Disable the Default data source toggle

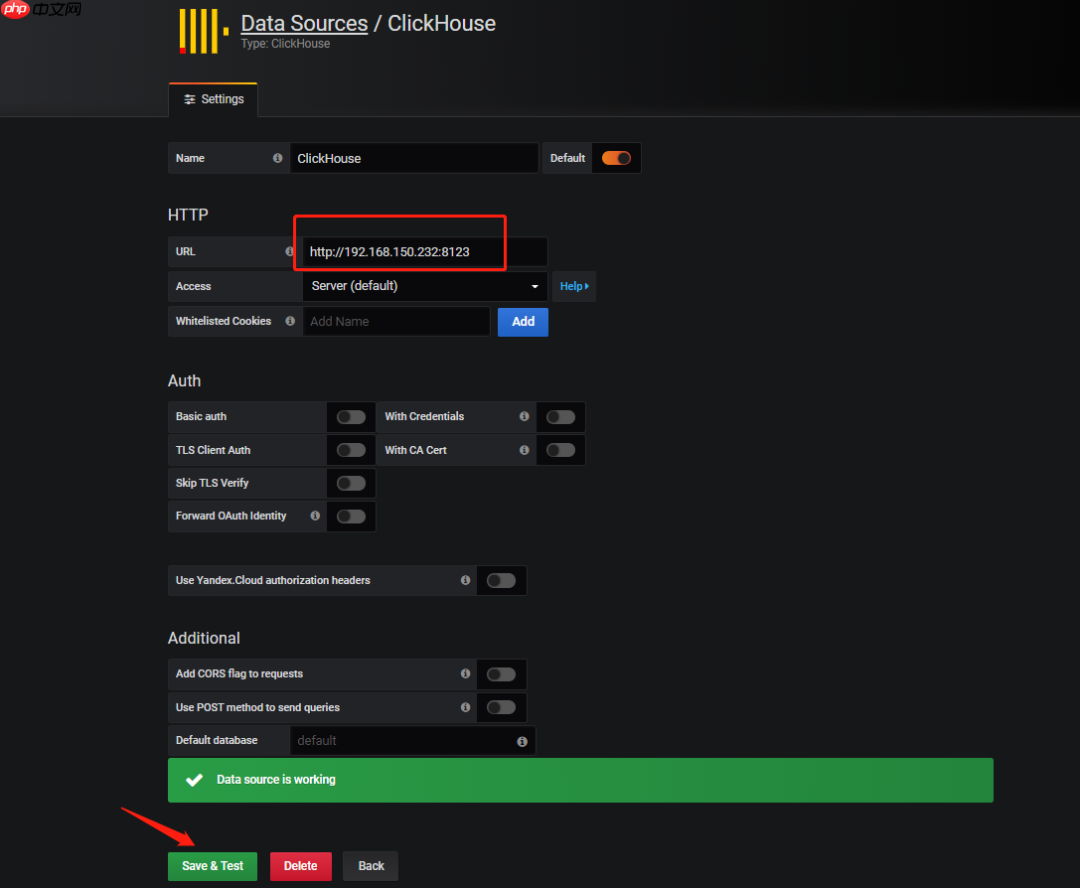tap(616, 158)
